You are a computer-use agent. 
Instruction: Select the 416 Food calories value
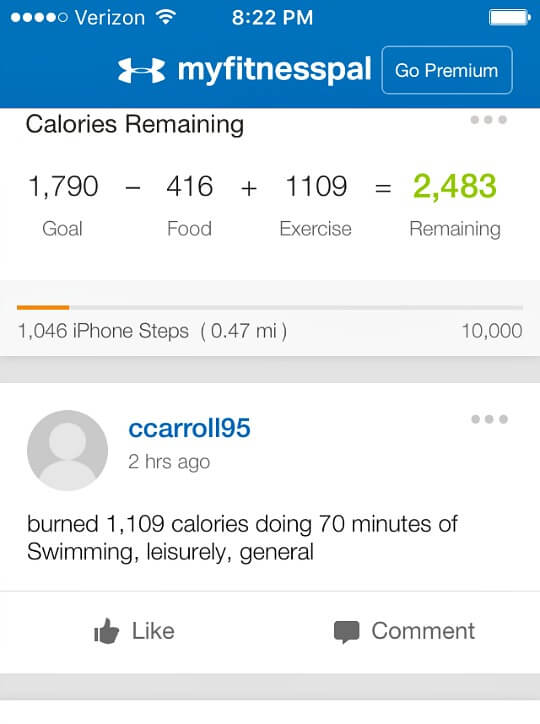pyautogui.click(x=190, y=187)
